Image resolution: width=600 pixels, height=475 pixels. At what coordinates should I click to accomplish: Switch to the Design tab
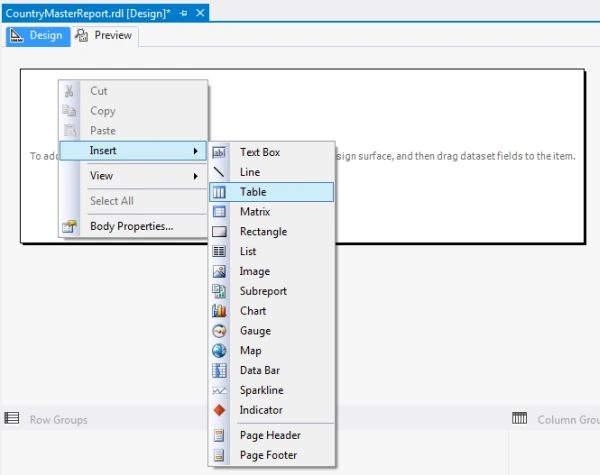(38, 36)
